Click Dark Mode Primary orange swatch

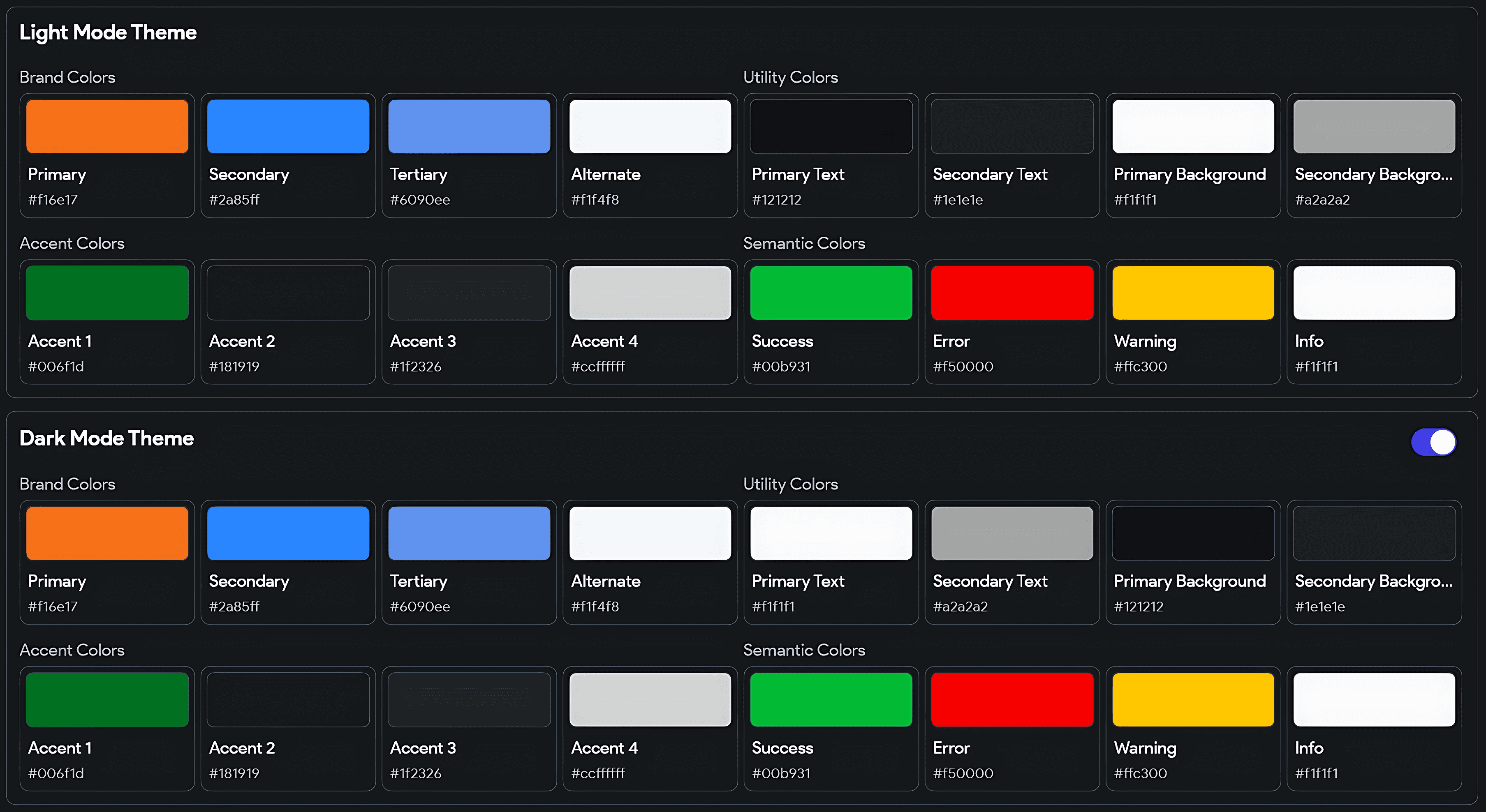point(107,533)
